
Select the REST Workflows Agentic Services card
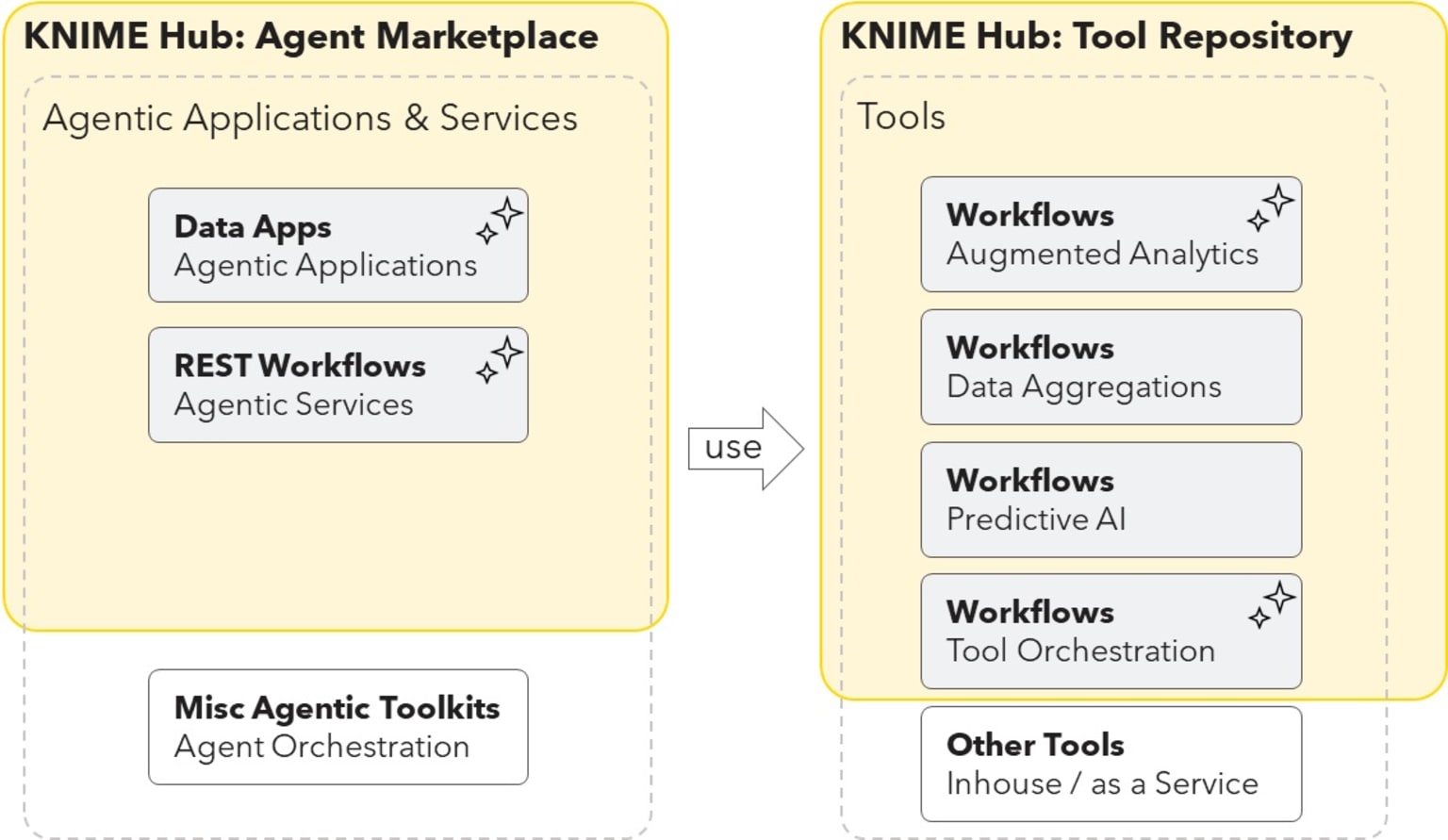(x=338, y=385)
